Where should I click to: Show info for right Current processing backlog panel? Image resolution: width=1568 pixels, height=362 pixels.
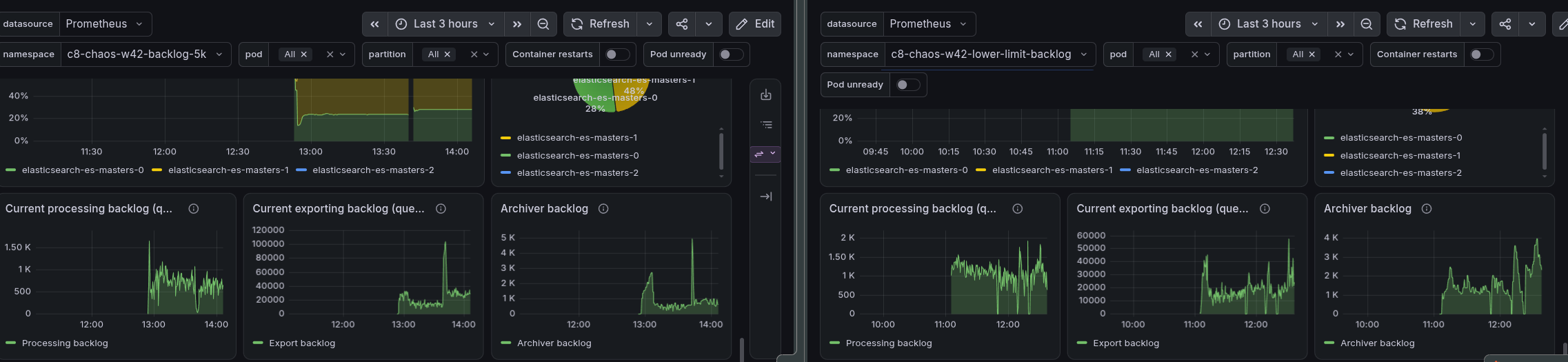(x=1018, y=209)
